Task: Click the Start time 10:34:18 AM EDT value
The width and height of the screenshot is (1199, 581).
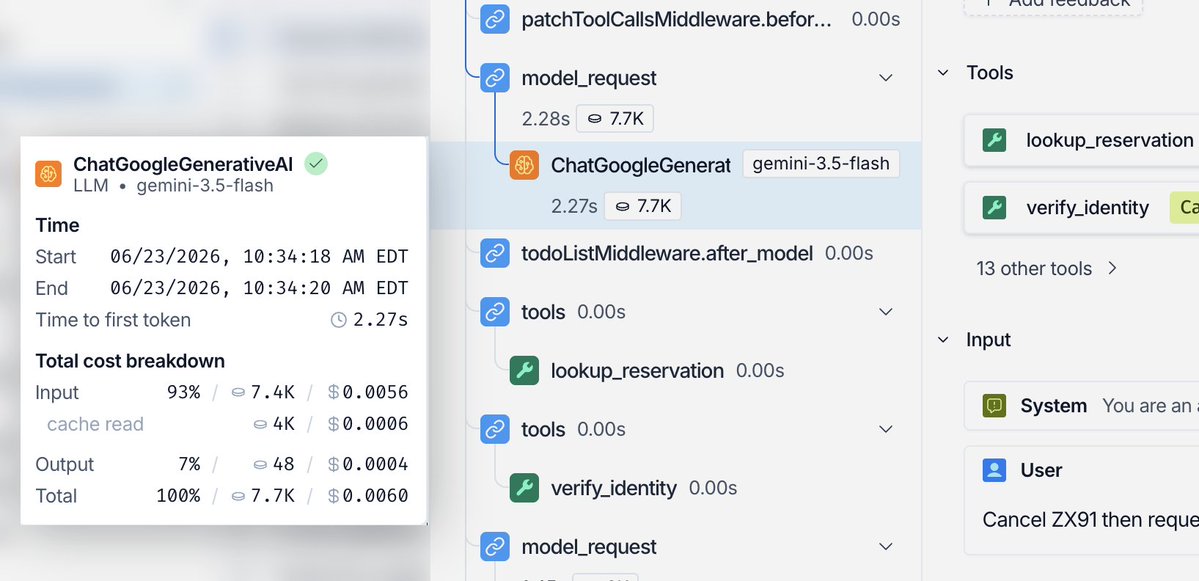Action: 259,257
